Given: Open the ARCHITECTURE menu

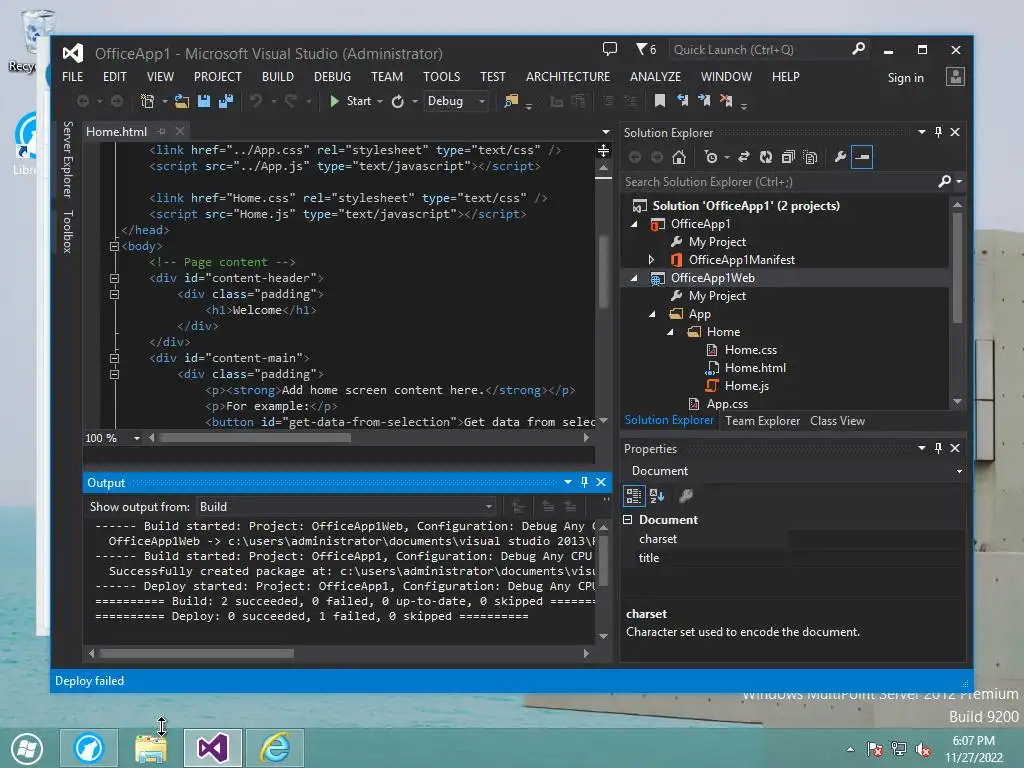Looking at the screenshot, I should 568,76.
